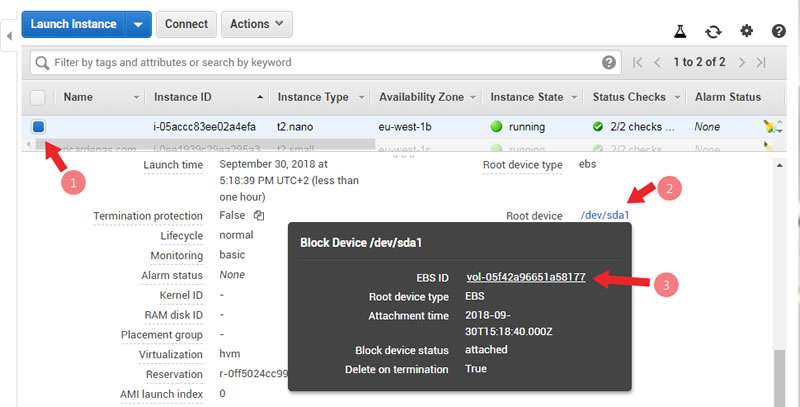This screenshot has height=407, width=800.
Task: Open Status Checks column dropdown arrow
Action: [x=678, y=97]
